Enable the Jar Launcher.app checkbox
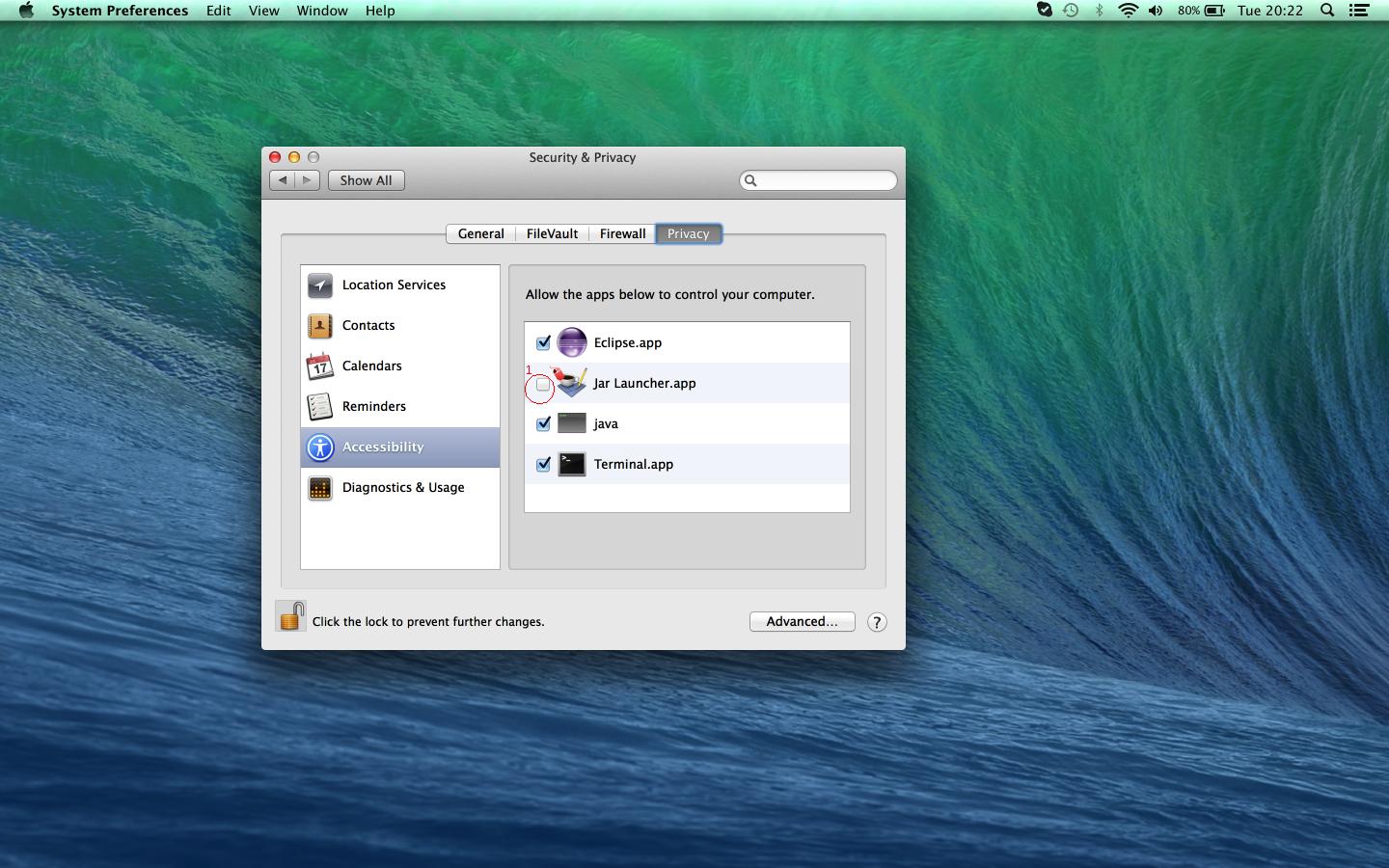The image size is (1389, 868). tap(543, 384)
